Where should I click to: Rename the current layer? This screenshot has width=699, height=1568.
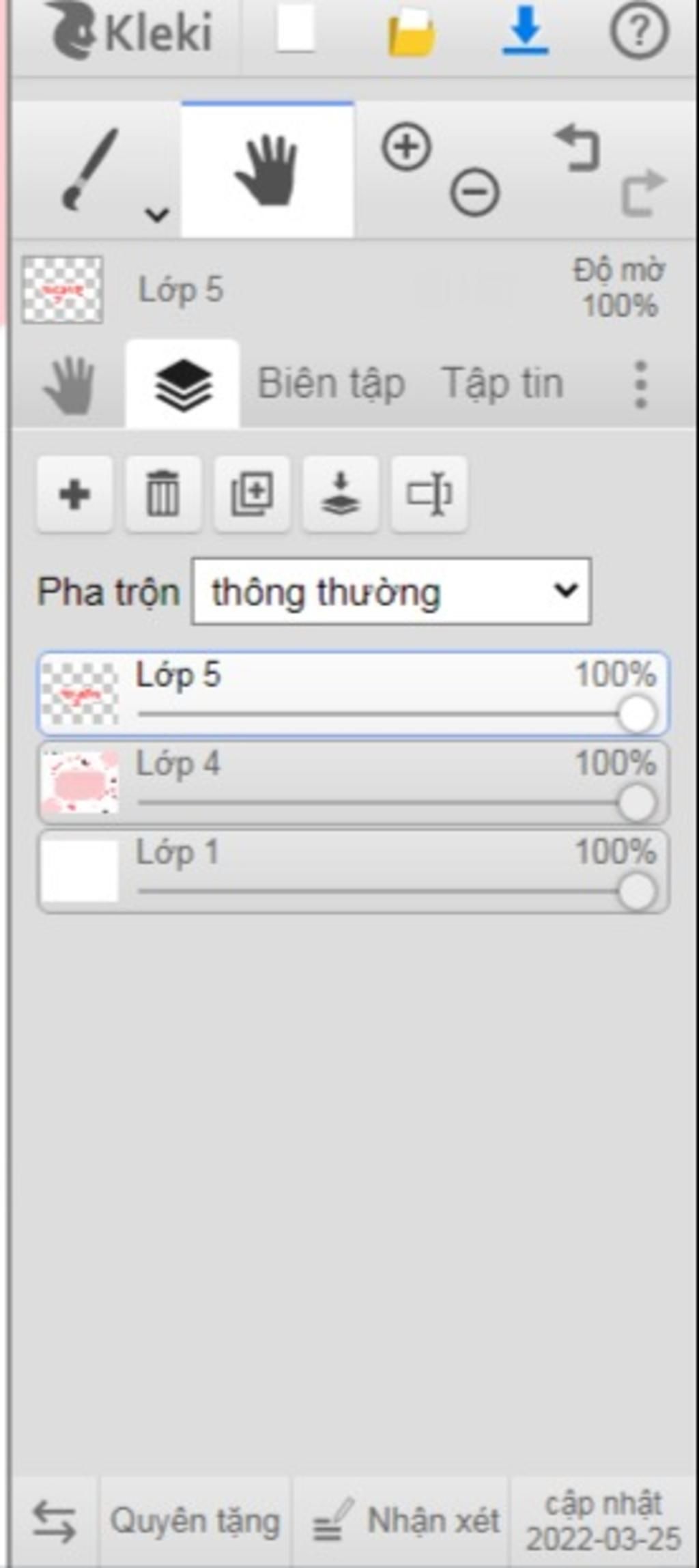(429, 494)
